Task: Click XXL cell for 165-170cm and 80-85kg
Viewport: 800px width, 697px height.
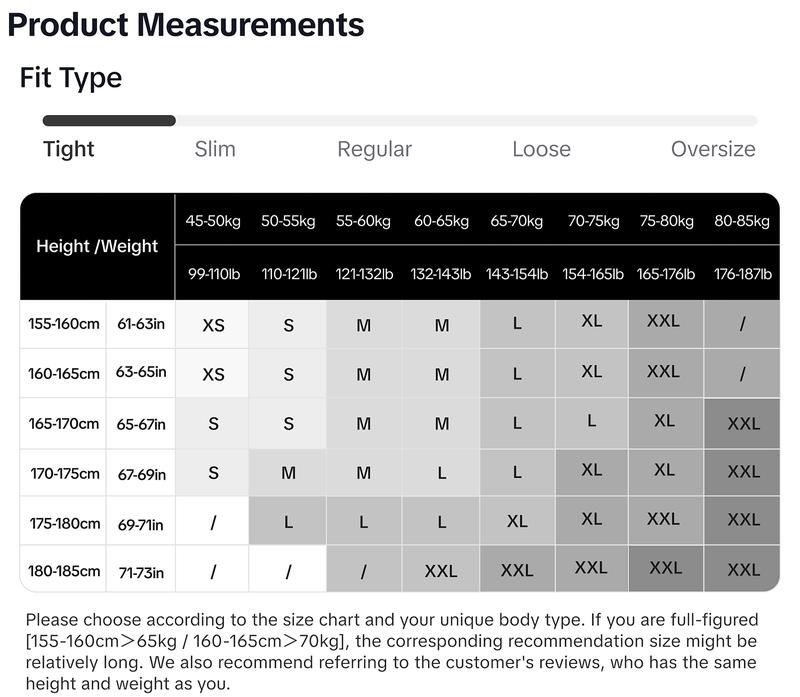Action: tap(743, 424)
